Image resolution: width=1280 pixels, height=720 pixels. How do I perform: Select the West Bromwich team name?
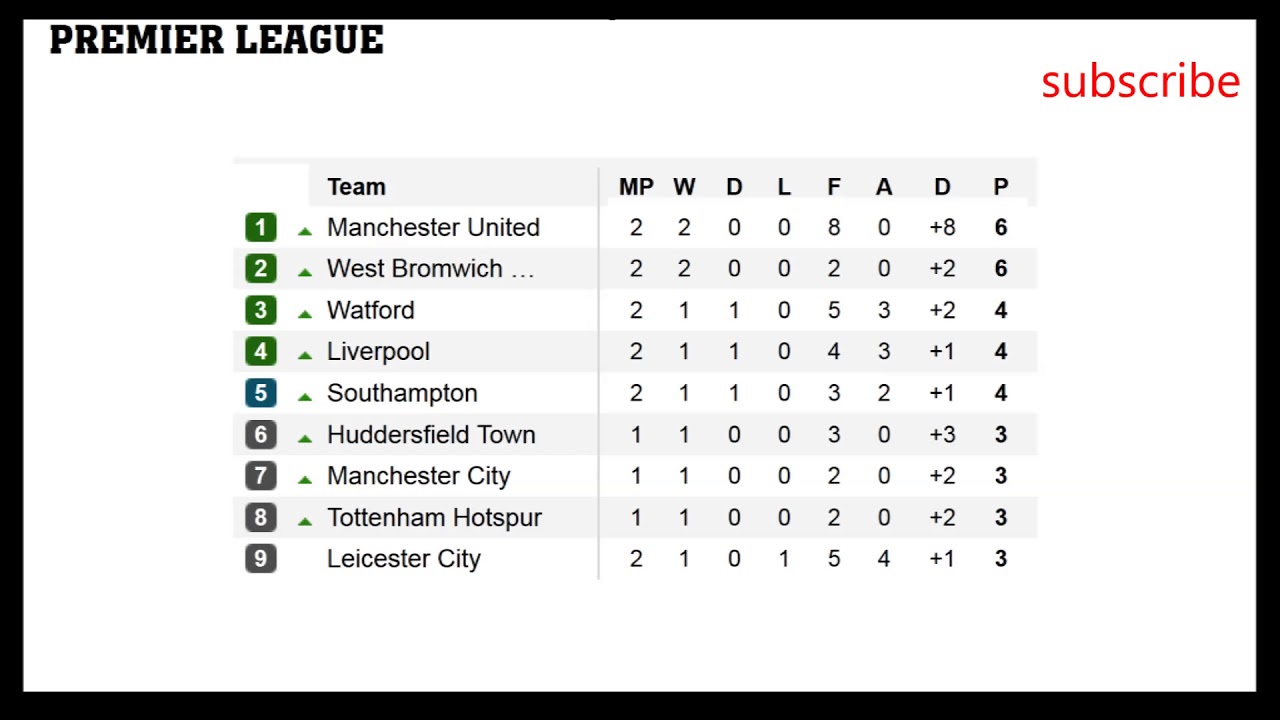430,269
